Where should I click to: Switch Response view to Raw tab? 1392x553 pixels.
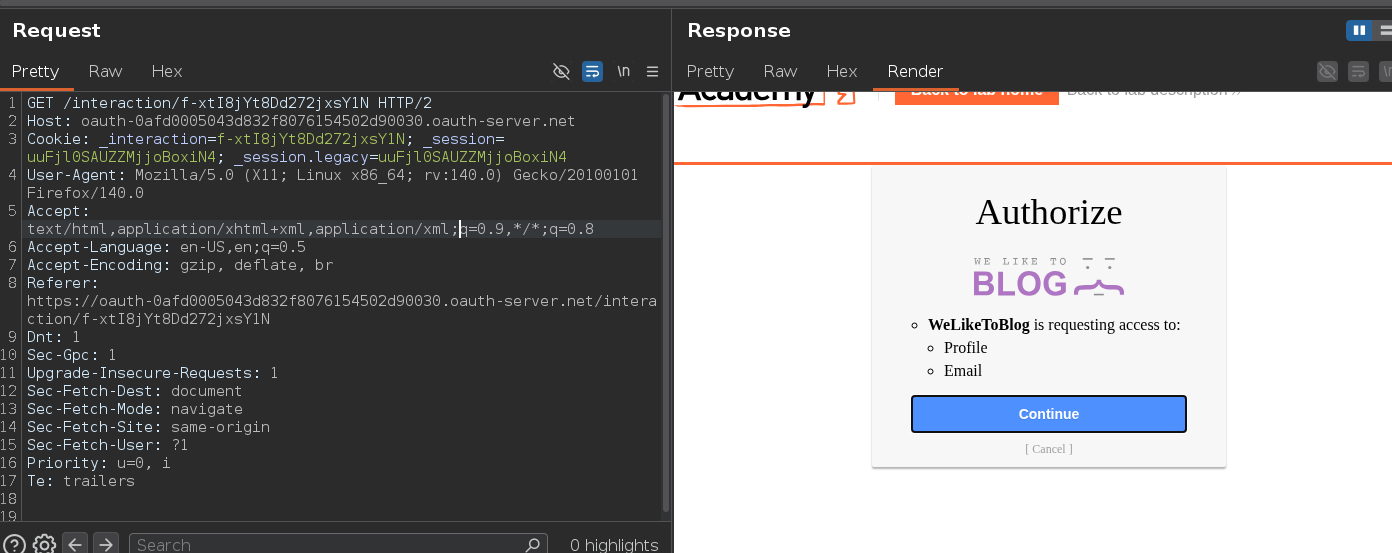click(x=780, y=71)
